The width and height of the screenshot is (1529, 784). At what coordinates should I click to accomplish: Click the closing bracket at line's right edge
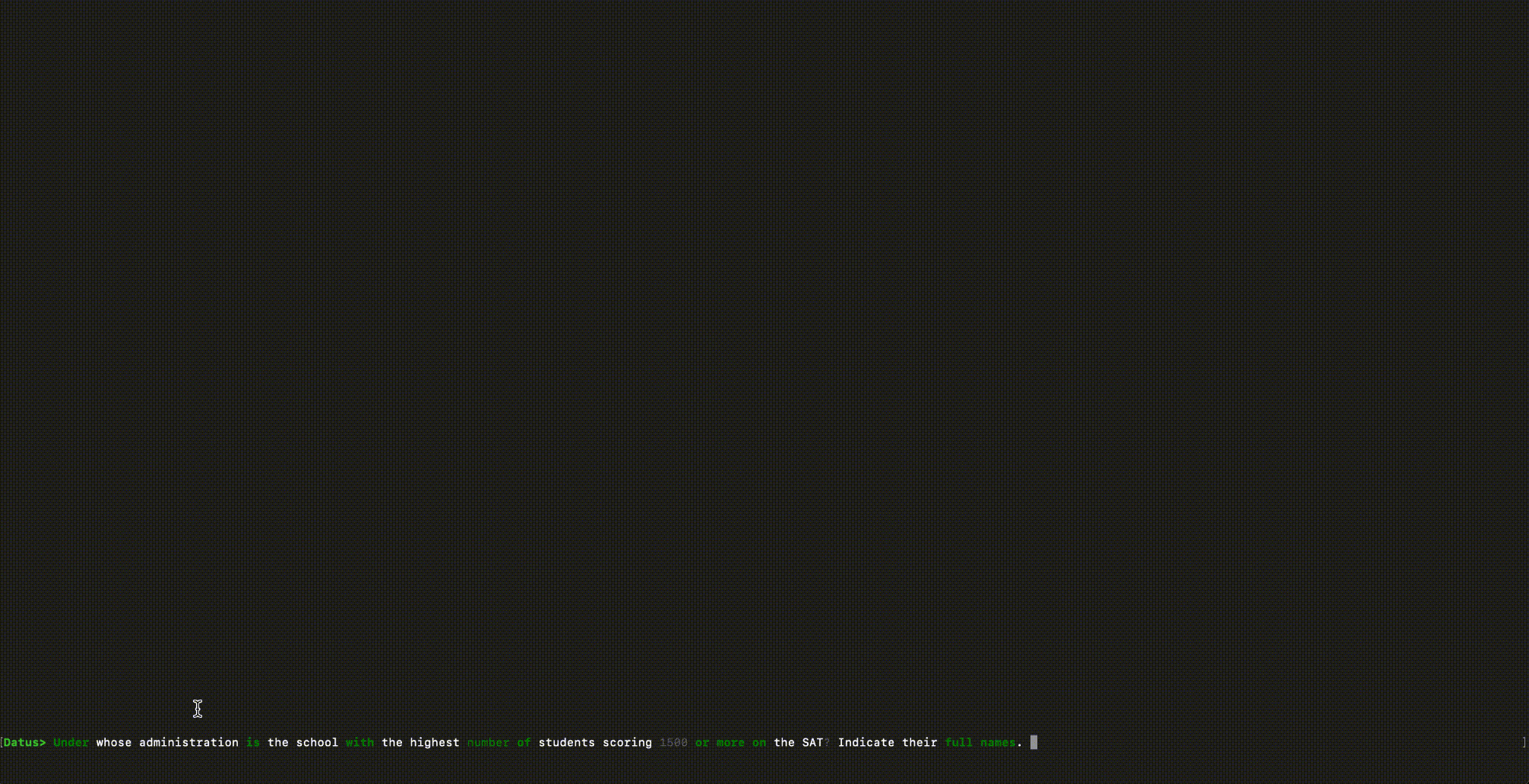tap(1524, 742)
